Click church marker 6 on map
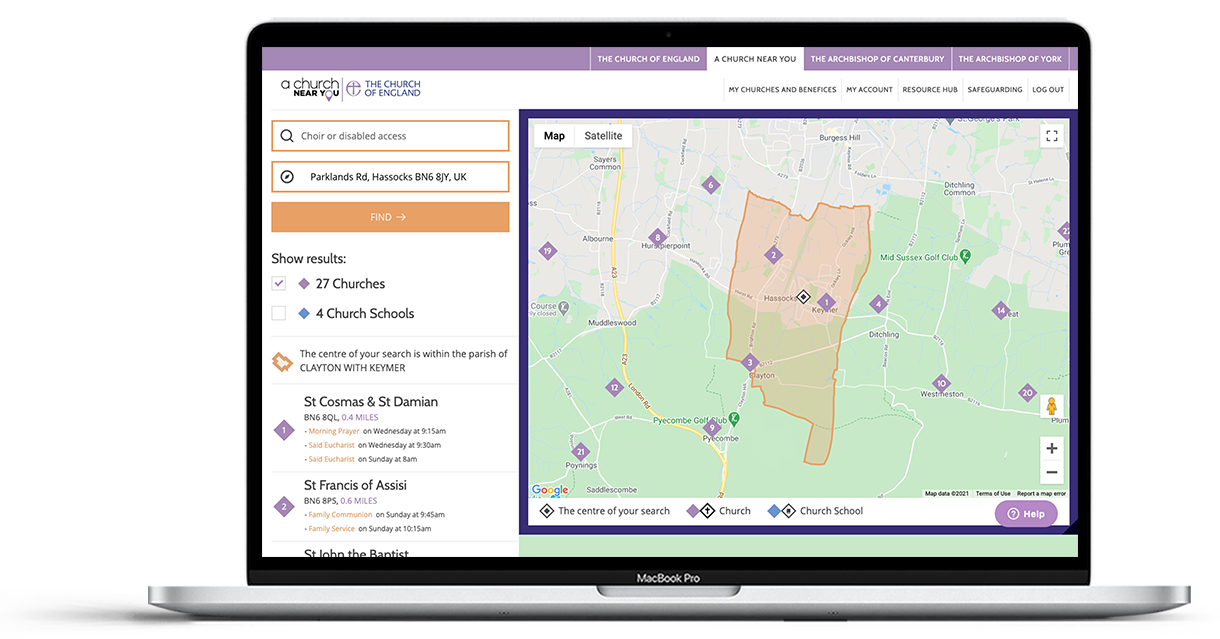 pos(710,185)
